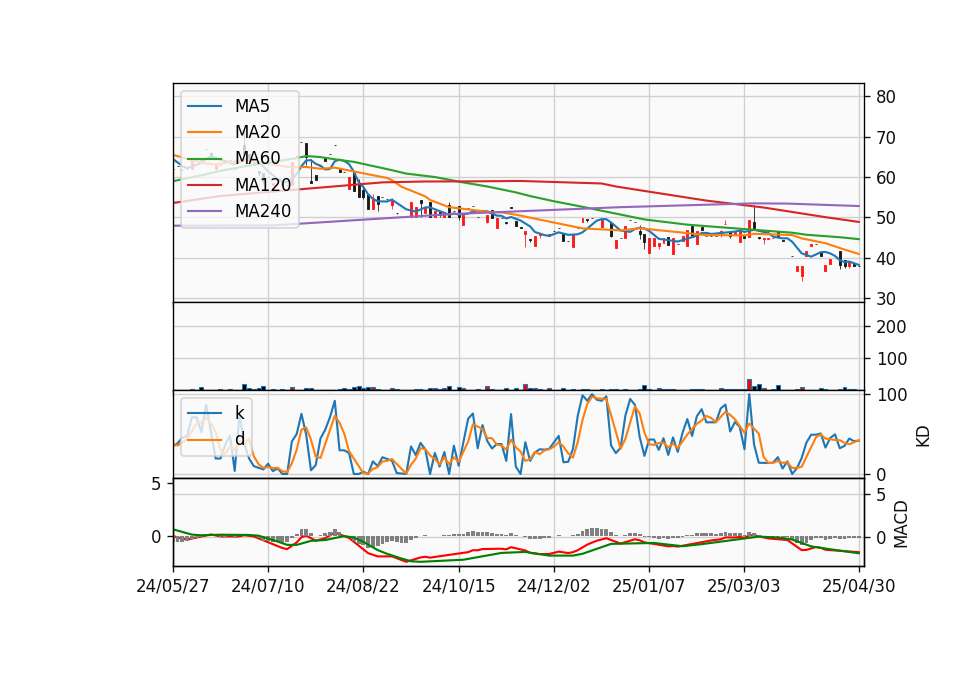
Task: Click the MACD axis label
Action: (901, 524)
